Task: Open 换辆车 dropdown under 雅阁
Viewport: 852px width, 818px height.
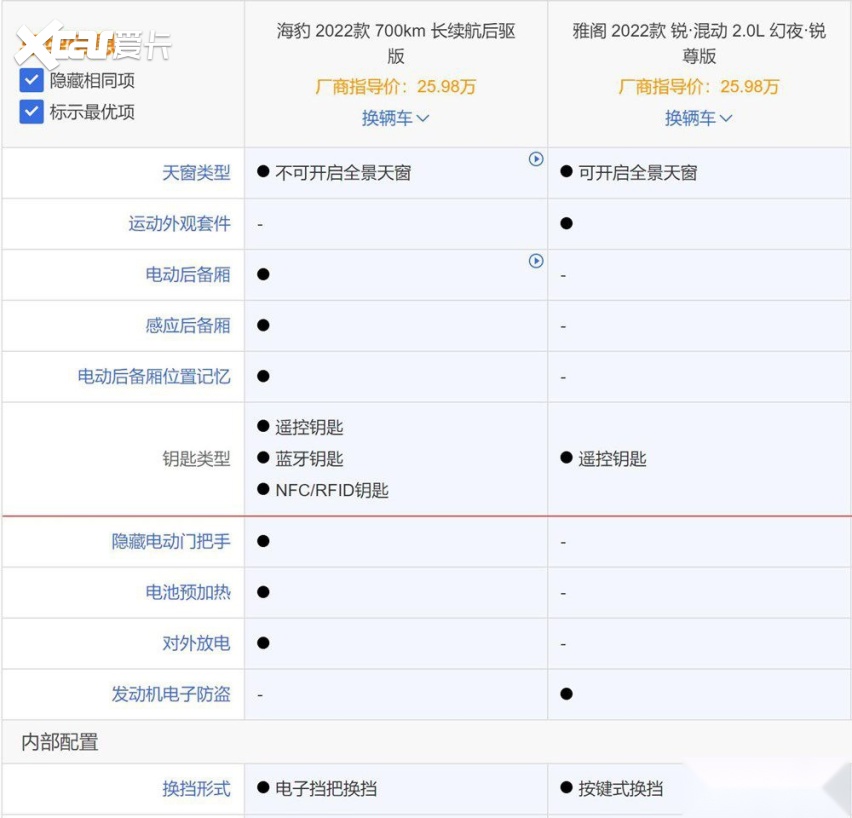Action: click(x=698, y=118)
